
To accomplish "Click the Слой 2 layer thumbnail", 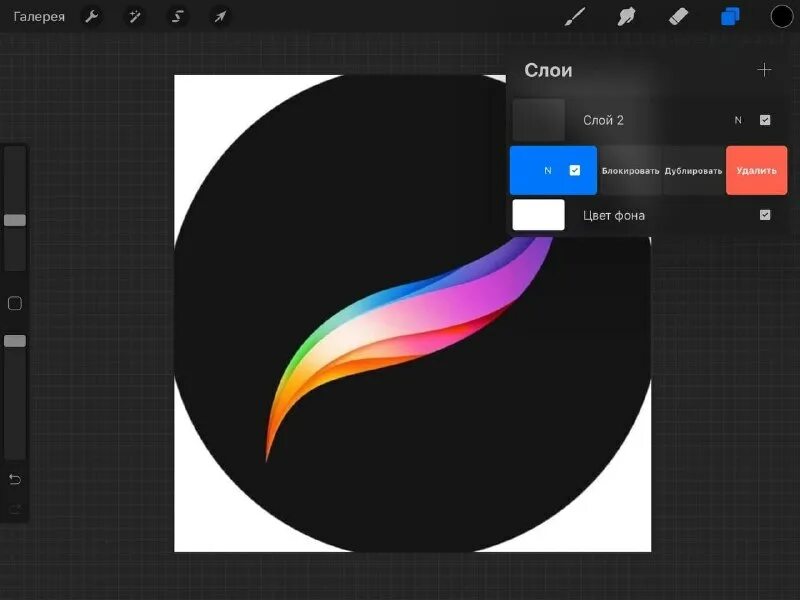I will coord(539,119).
